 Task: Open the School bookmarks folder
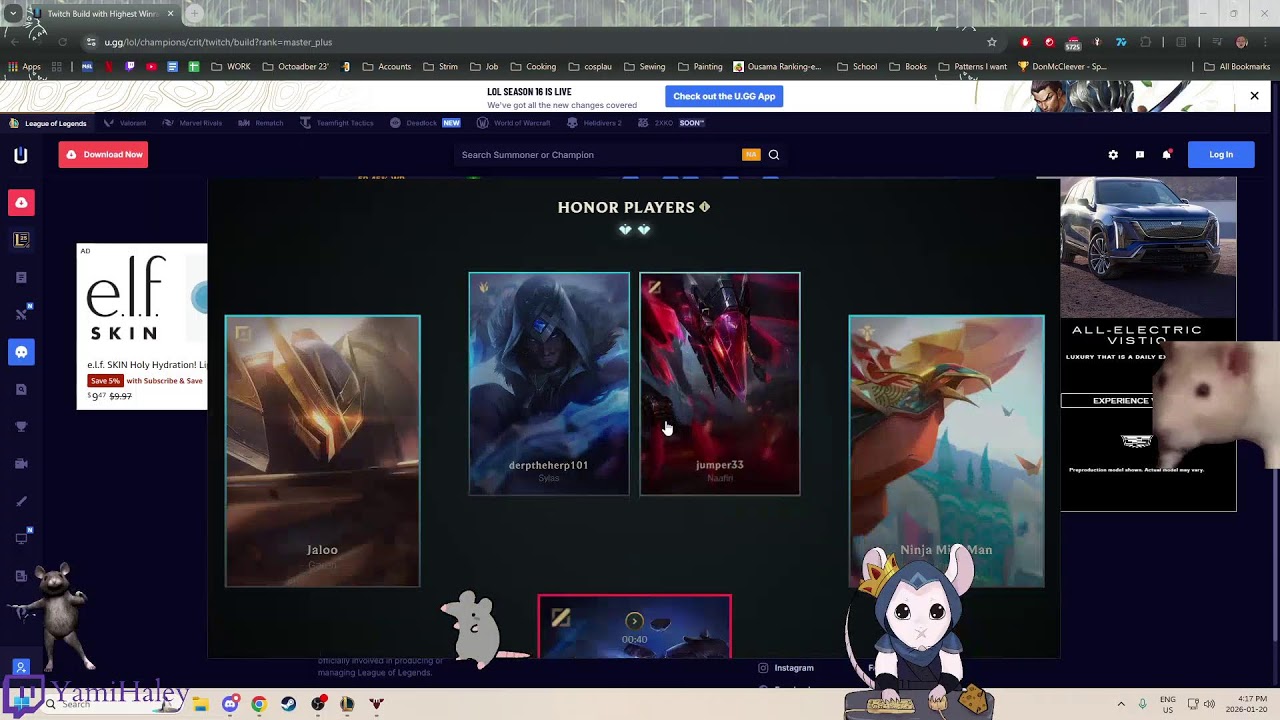[857, 67]
